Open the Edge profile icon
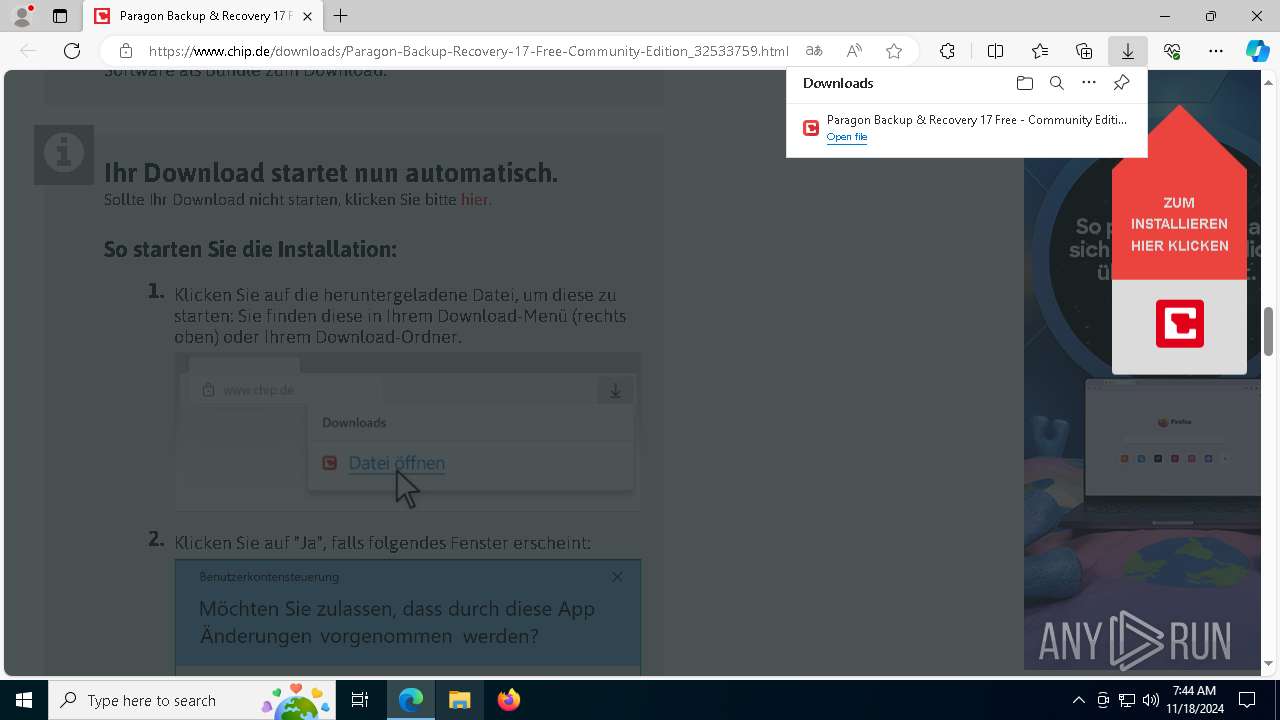1280x720 pixels. pos(22,16)
